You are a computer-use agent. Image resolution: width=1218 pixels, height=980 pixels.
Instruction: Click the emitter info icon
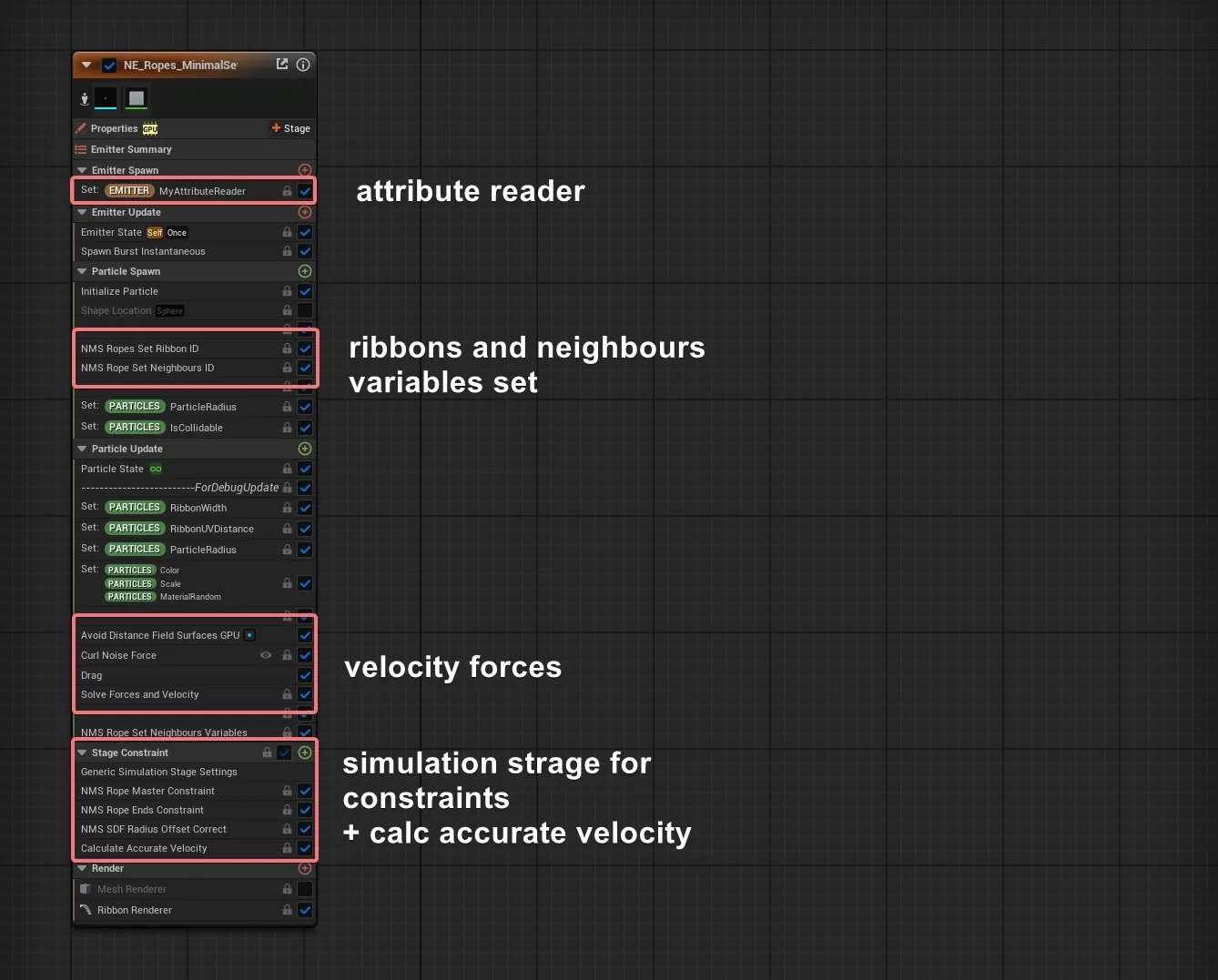tap(303, 65)
